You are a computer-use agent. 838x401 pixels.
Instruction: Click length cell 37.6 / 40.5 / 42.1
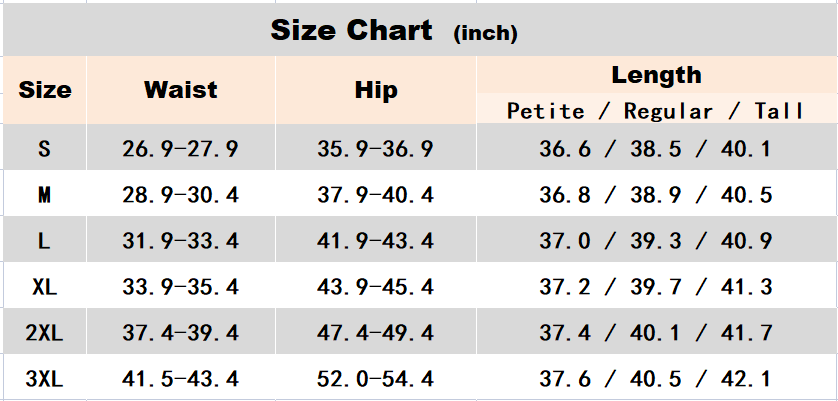[657, 377]
